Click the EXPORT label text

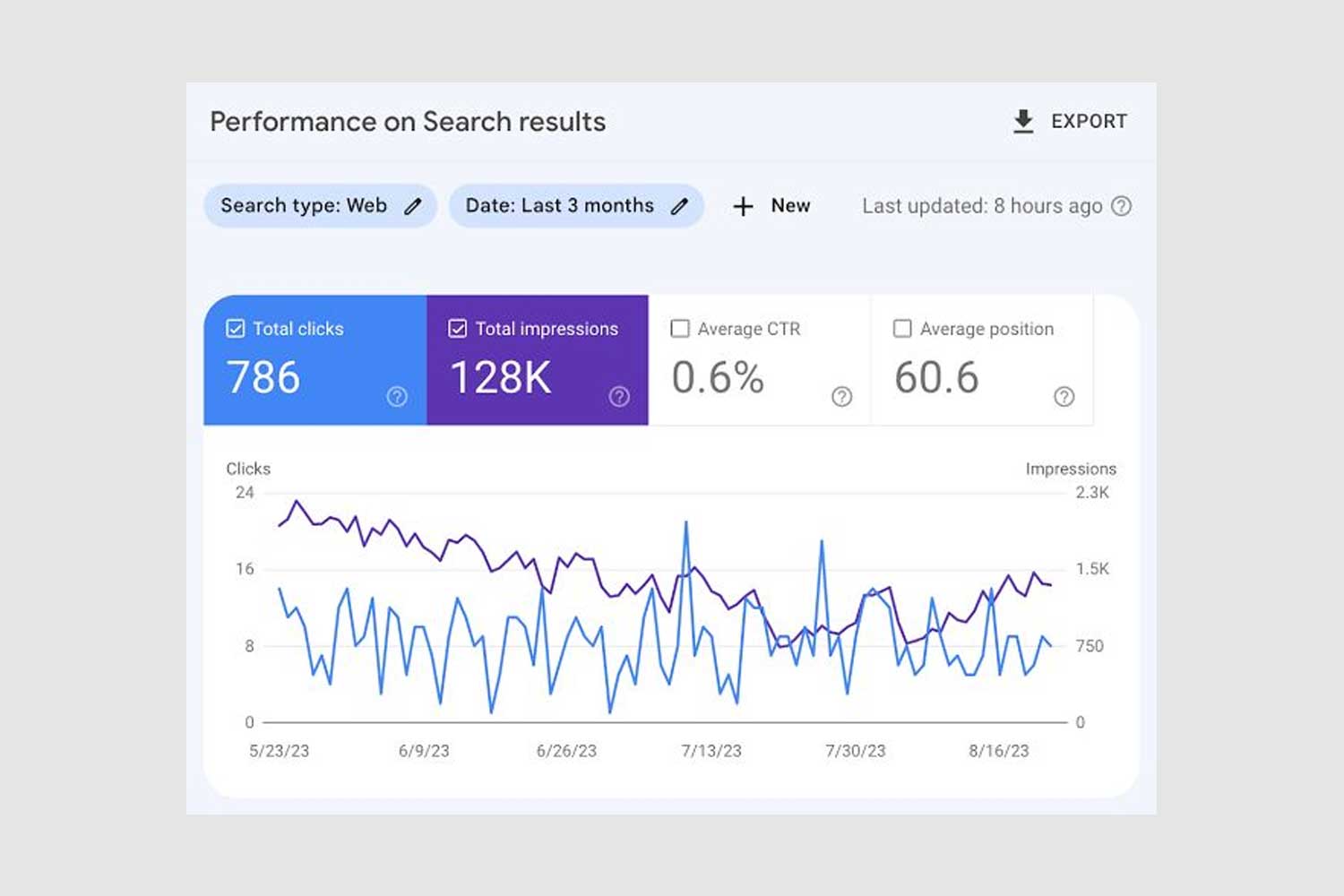[1089, 121]
